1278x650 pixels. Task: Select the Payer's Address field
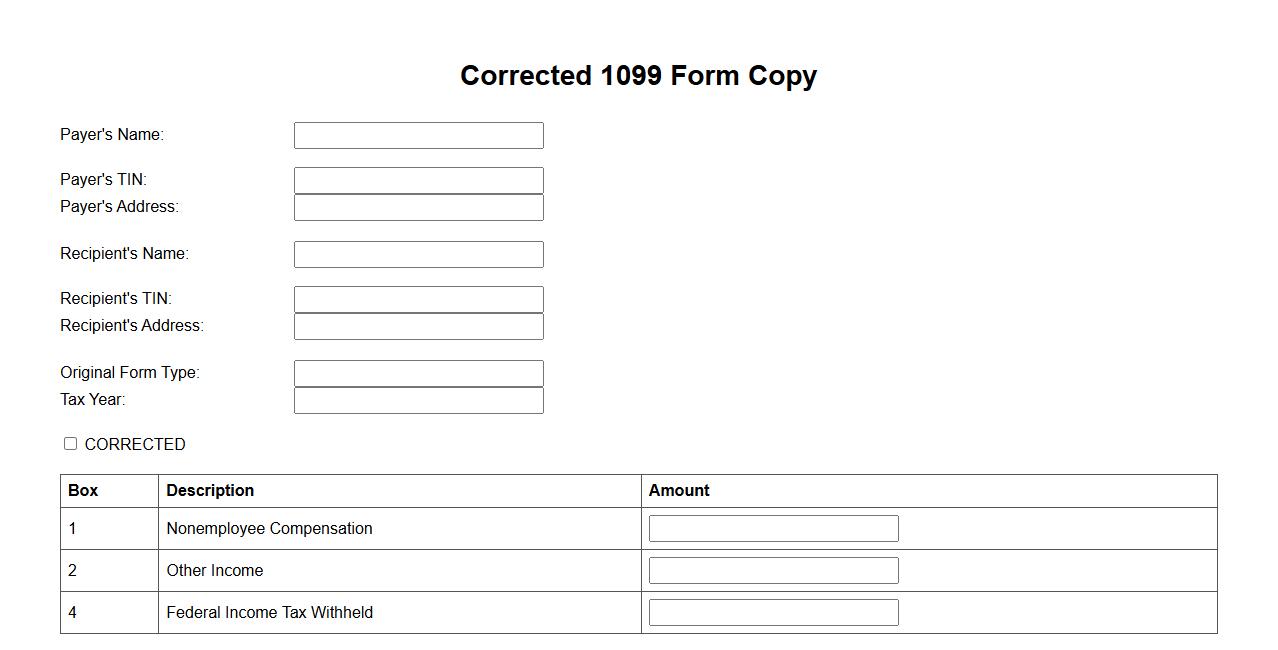pos(418,207)
